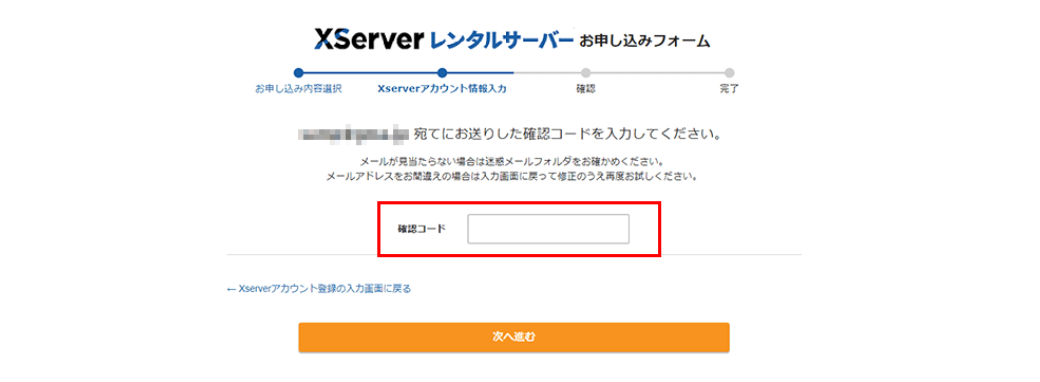Viewport: 1040px width, 382px height.
Task: Go back via Xserverアカウント登録の入力画面に戻る link
Action: click(x=319, y=288)
